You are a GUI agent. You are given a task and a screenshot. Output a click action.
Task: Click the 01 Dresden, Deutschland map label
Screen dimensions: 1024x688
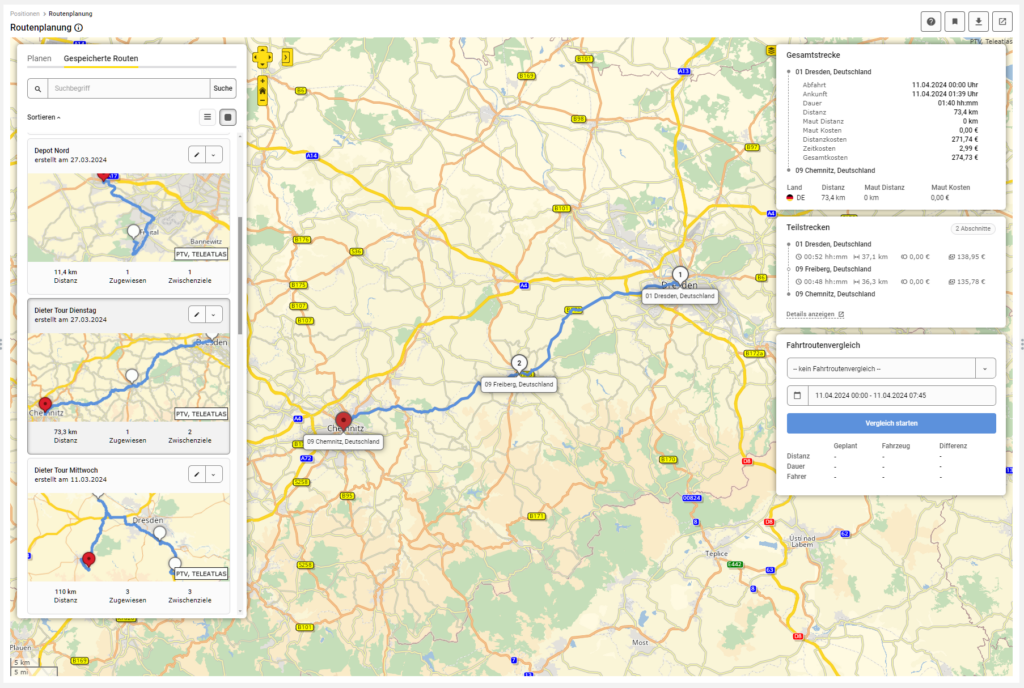[680, 296]
